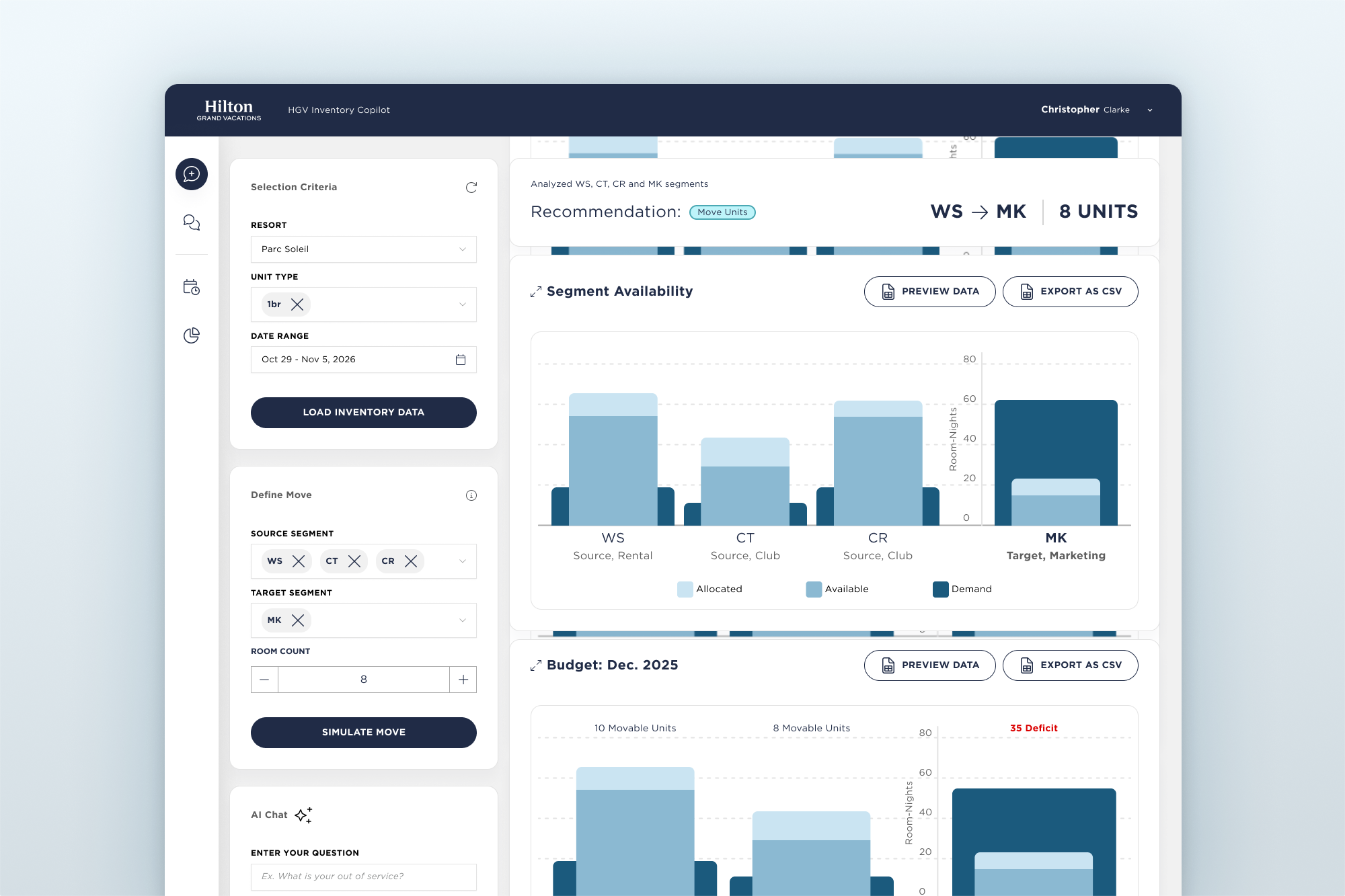Click the 8 Movable Units label

coord(811,728)
